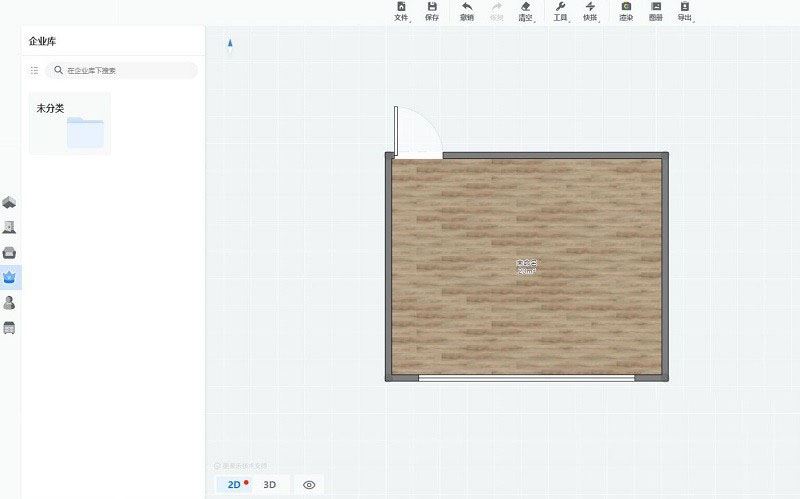
Task: Open the 快搭 (Quick build) menu
Action: [590, 11]
